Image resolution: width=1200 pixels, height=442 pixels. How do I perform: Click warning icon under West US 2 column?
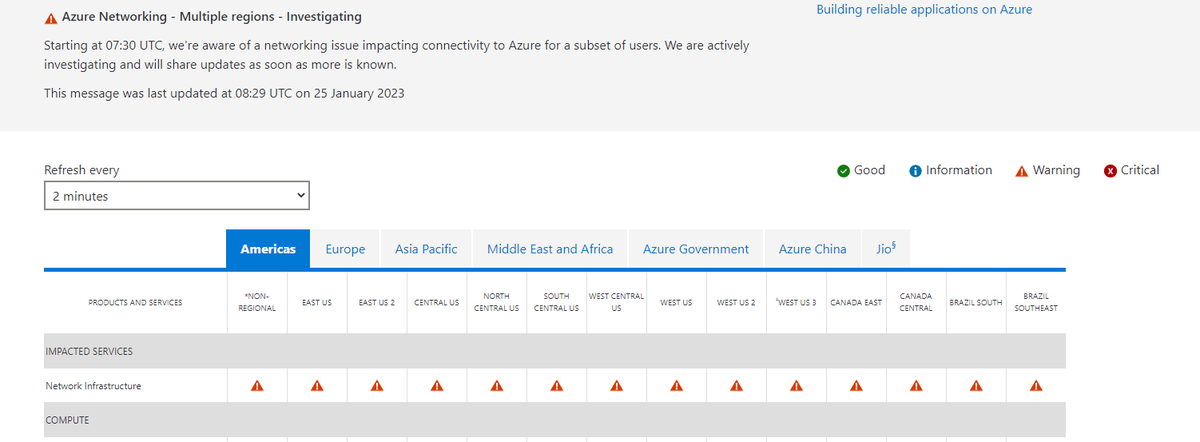click(x=736, y=386)
